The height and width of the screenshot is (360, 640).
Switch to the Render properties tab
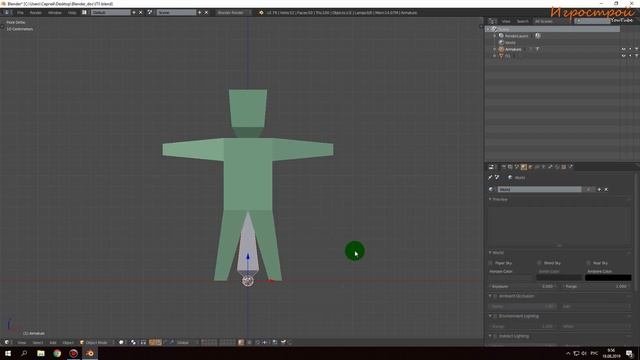[x=503, y=167]
